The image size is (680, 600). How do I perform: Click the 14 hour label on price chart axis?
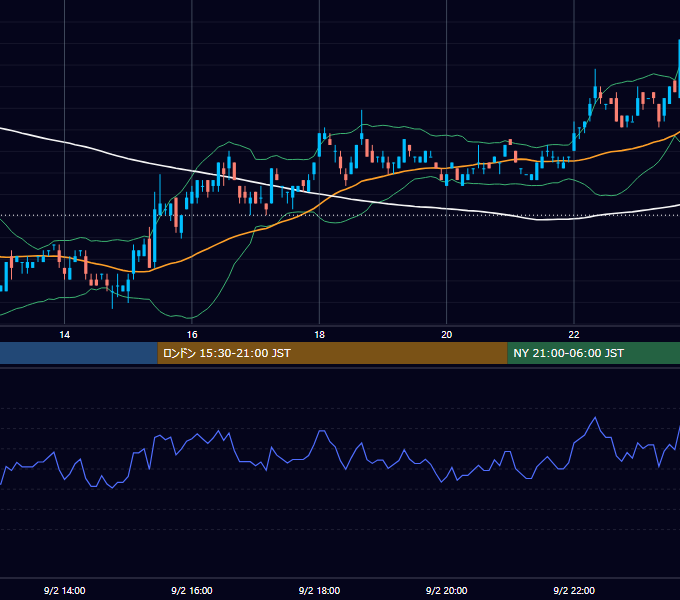(64, 335)
